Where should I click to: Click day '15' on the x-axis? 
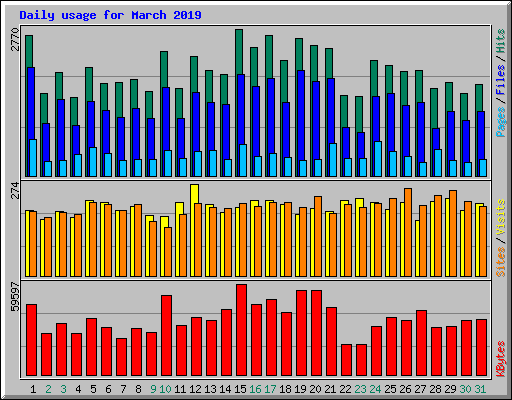240,389
